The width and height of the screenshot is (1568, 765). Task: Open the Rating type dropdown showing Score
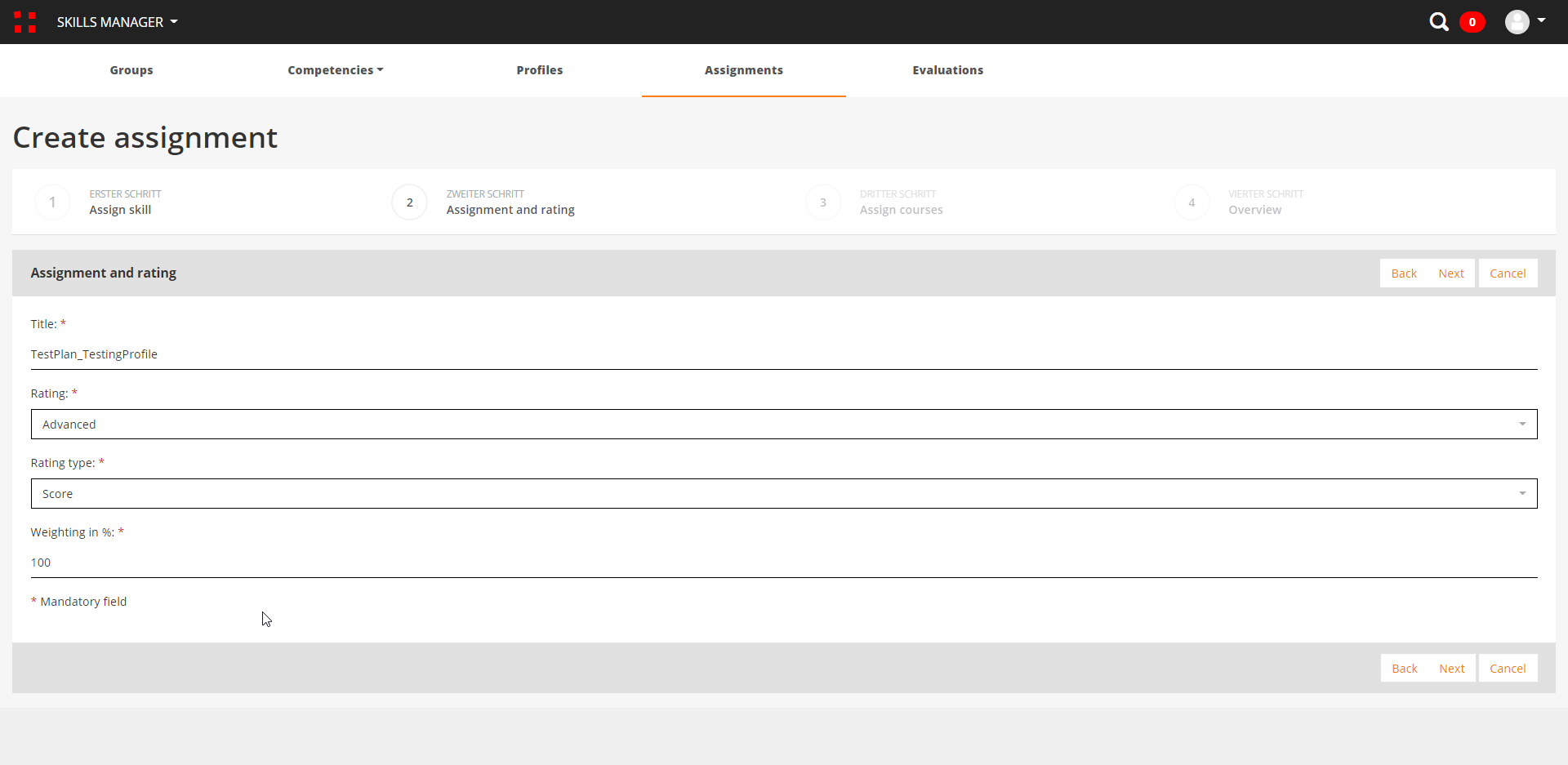tap(783, 494)
